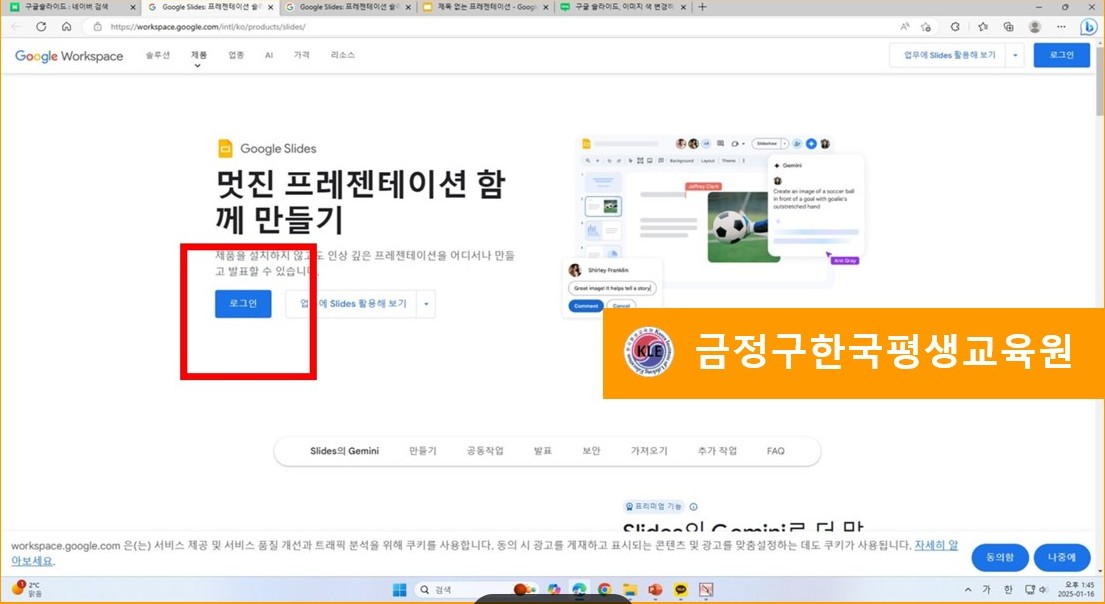
Task: Launch Google Chrome from the taskbar
Action: pos(605,589)
